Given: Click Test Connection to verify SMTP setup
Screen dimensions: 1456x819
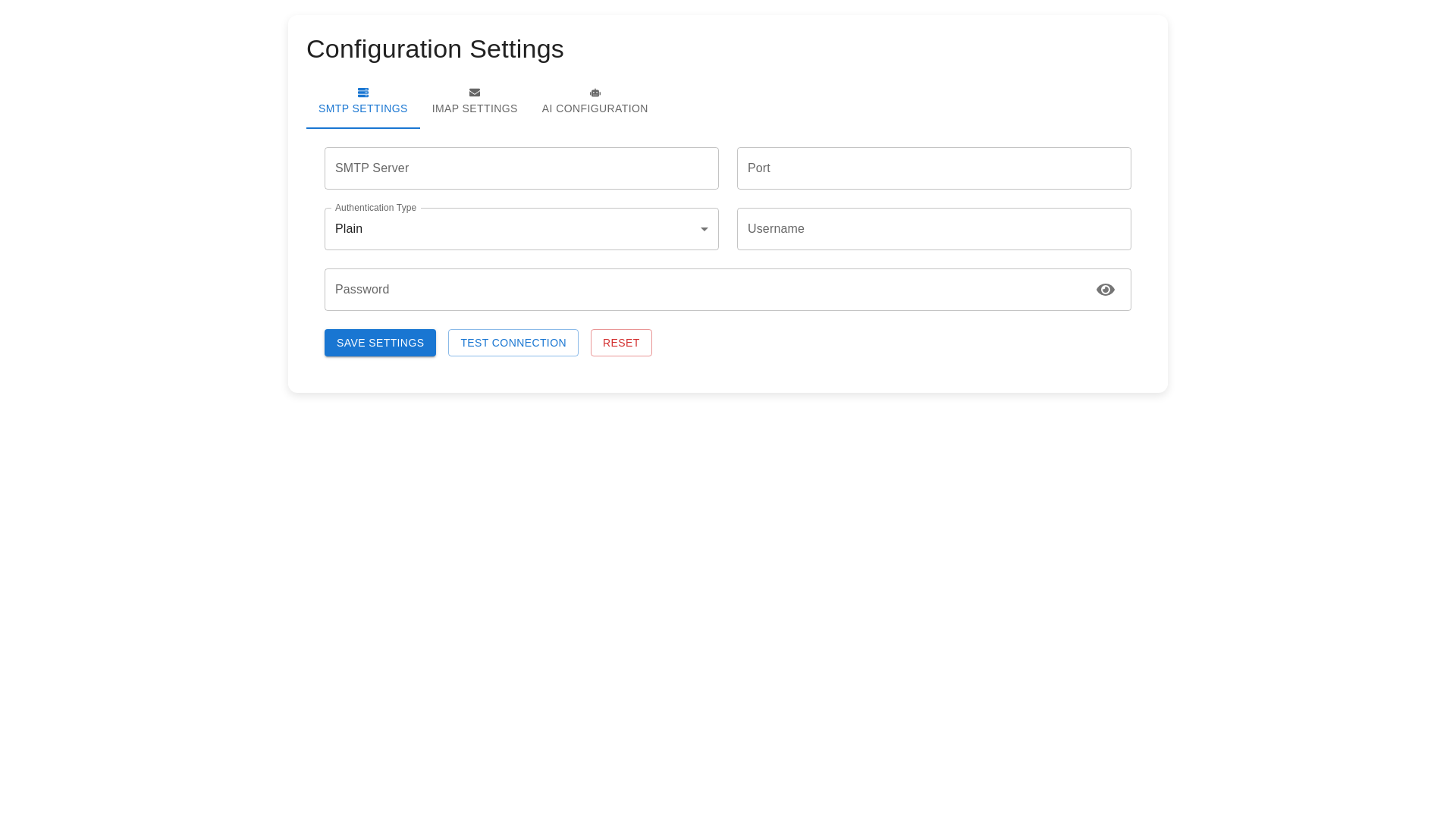Looking at the screenshot, I should click(x=513, y=342).
